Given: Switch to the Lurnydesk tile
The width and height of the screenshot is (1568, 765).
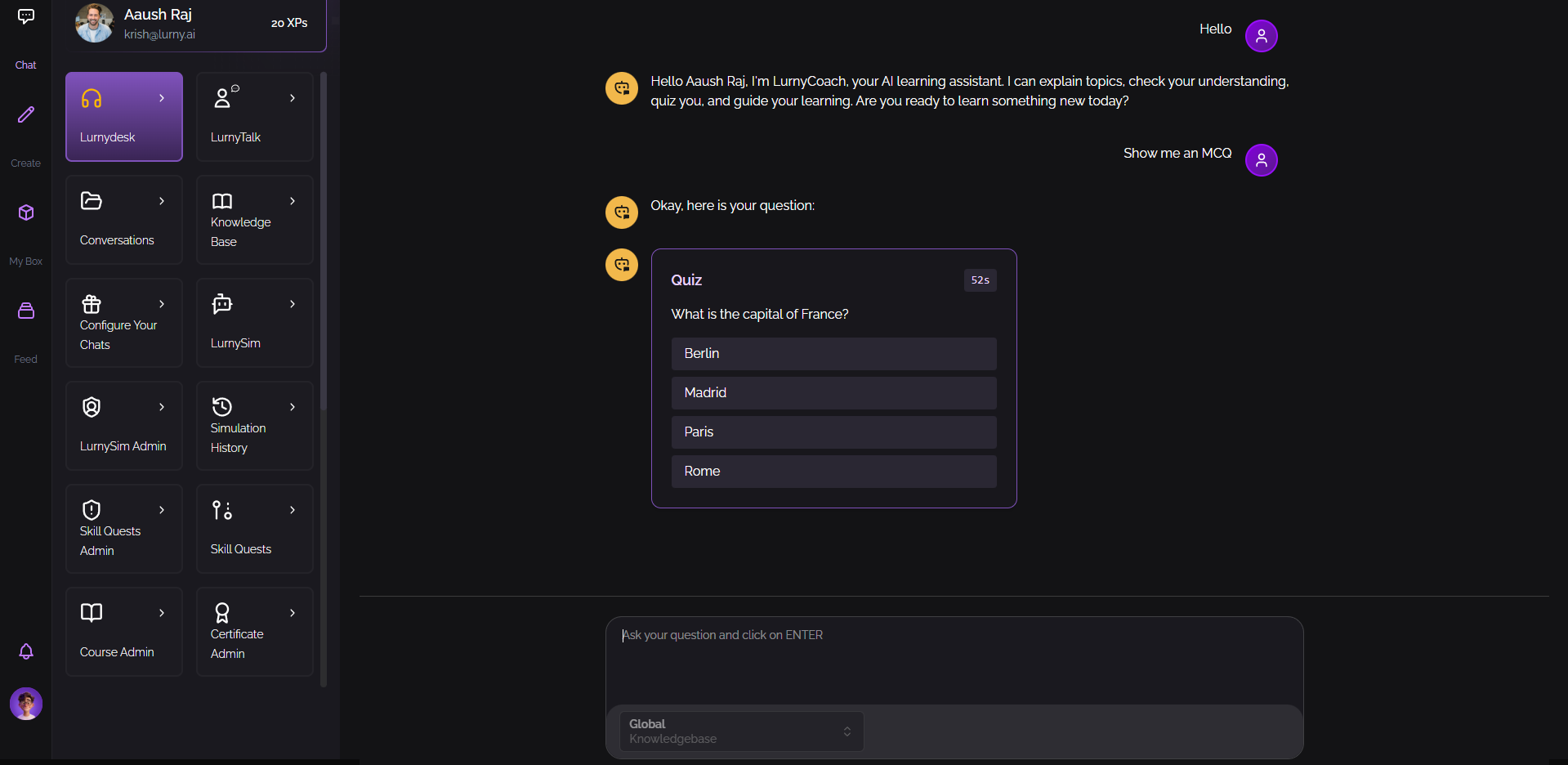Looking at the screenshot, I should [x=123, y=116].
